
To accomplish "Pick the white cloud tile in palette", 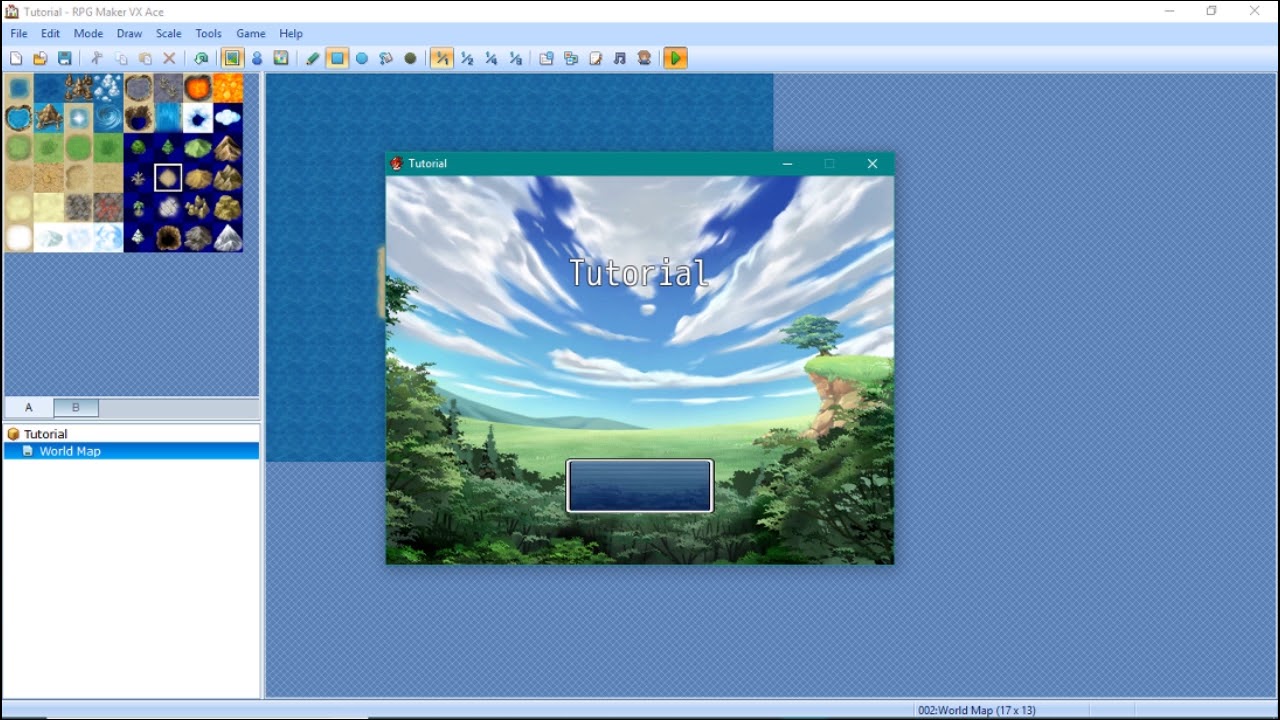I will point(228,118).
